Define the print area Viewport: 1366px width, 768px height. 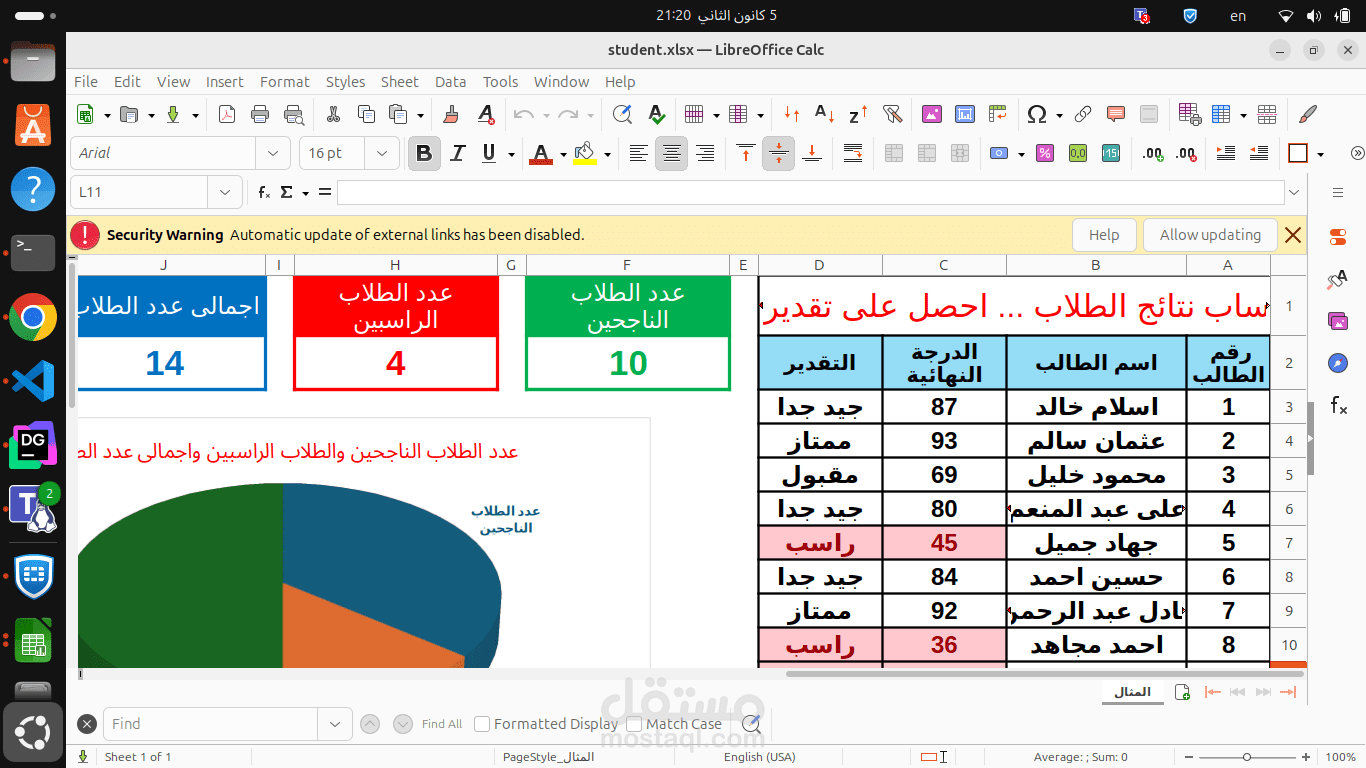point(1190,114)
